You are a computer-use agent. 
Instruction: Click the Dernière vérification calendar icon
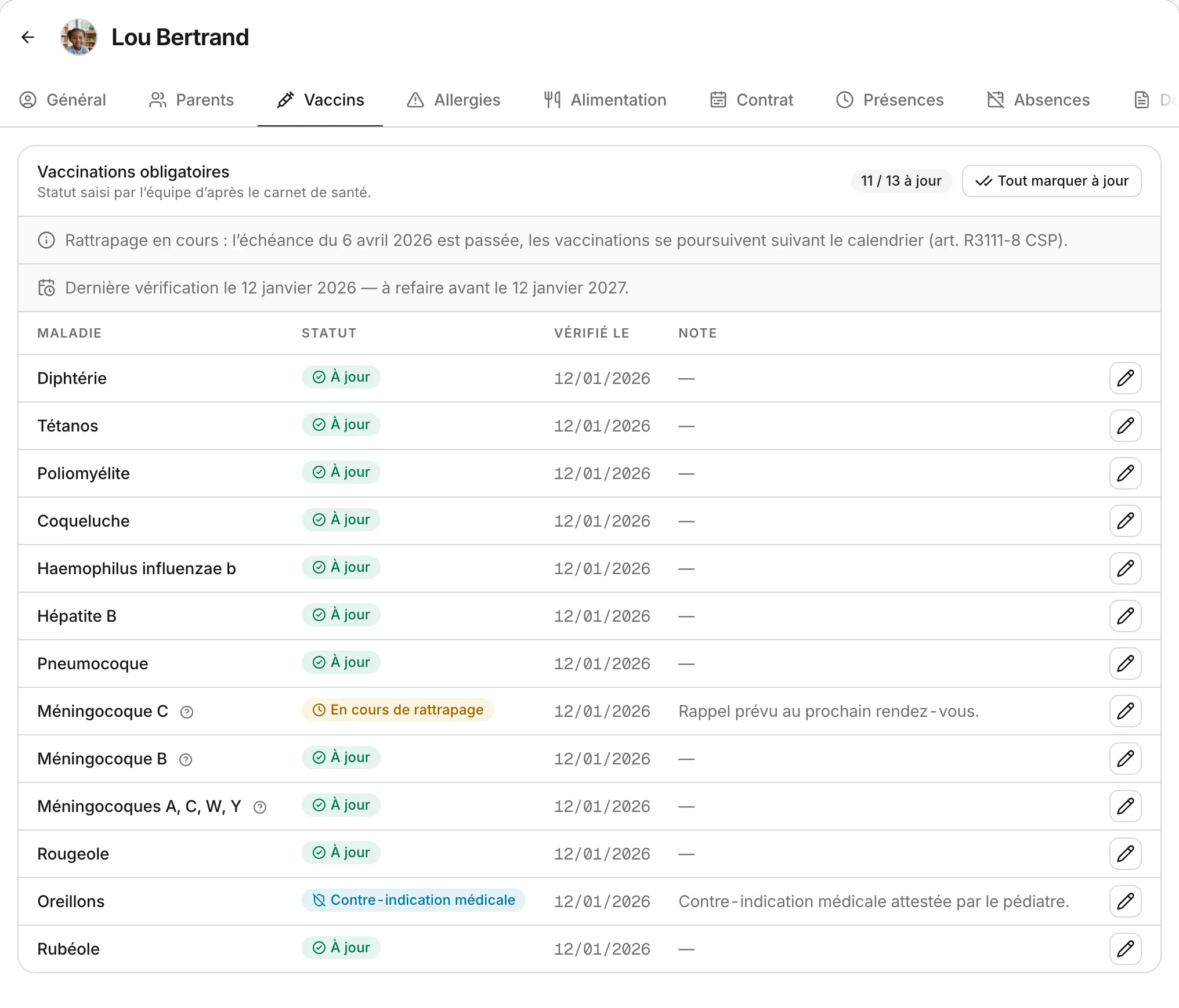pyautogui.click(x=46, y=288)
